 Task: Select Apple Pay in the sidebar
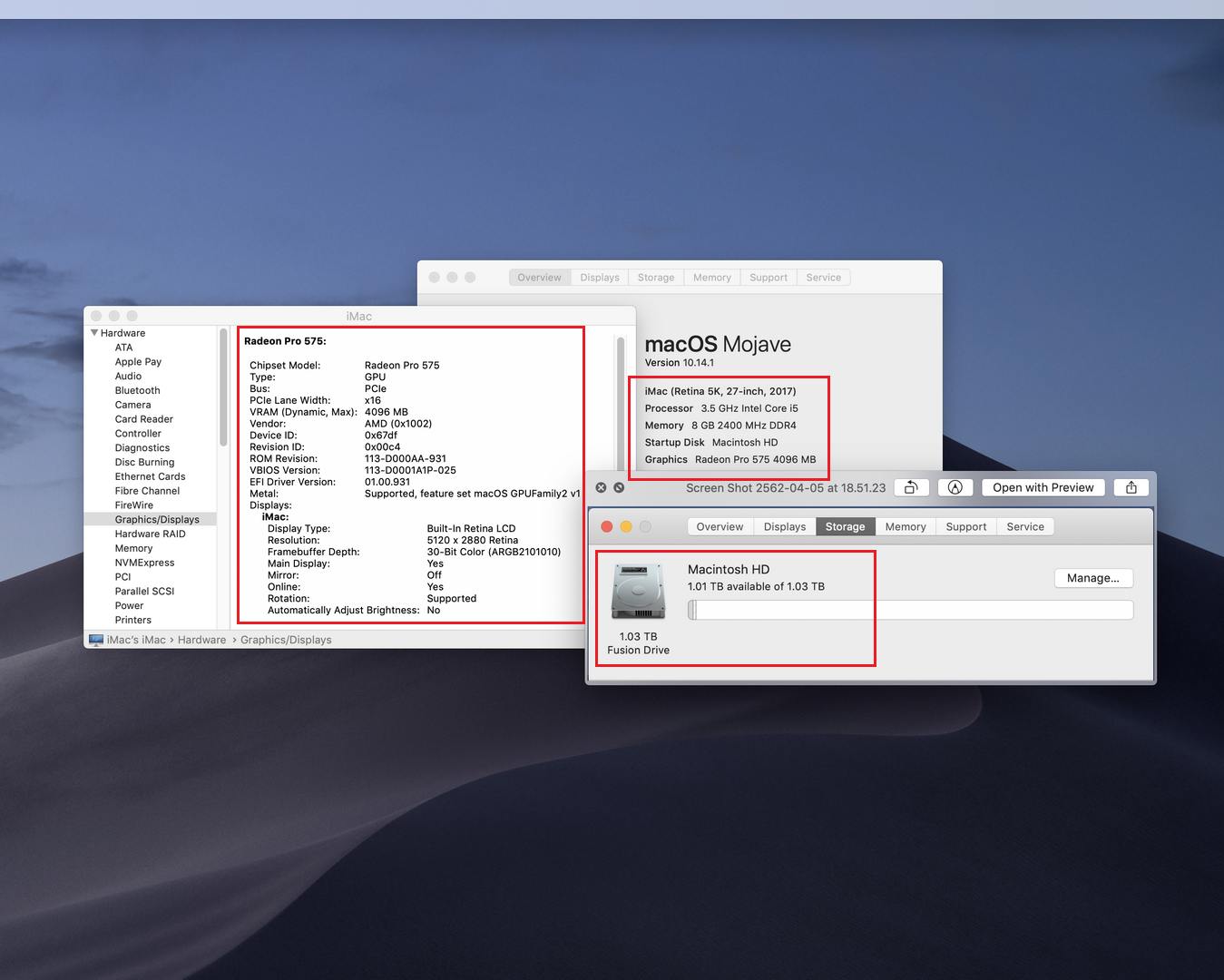[x=138, y=362]
